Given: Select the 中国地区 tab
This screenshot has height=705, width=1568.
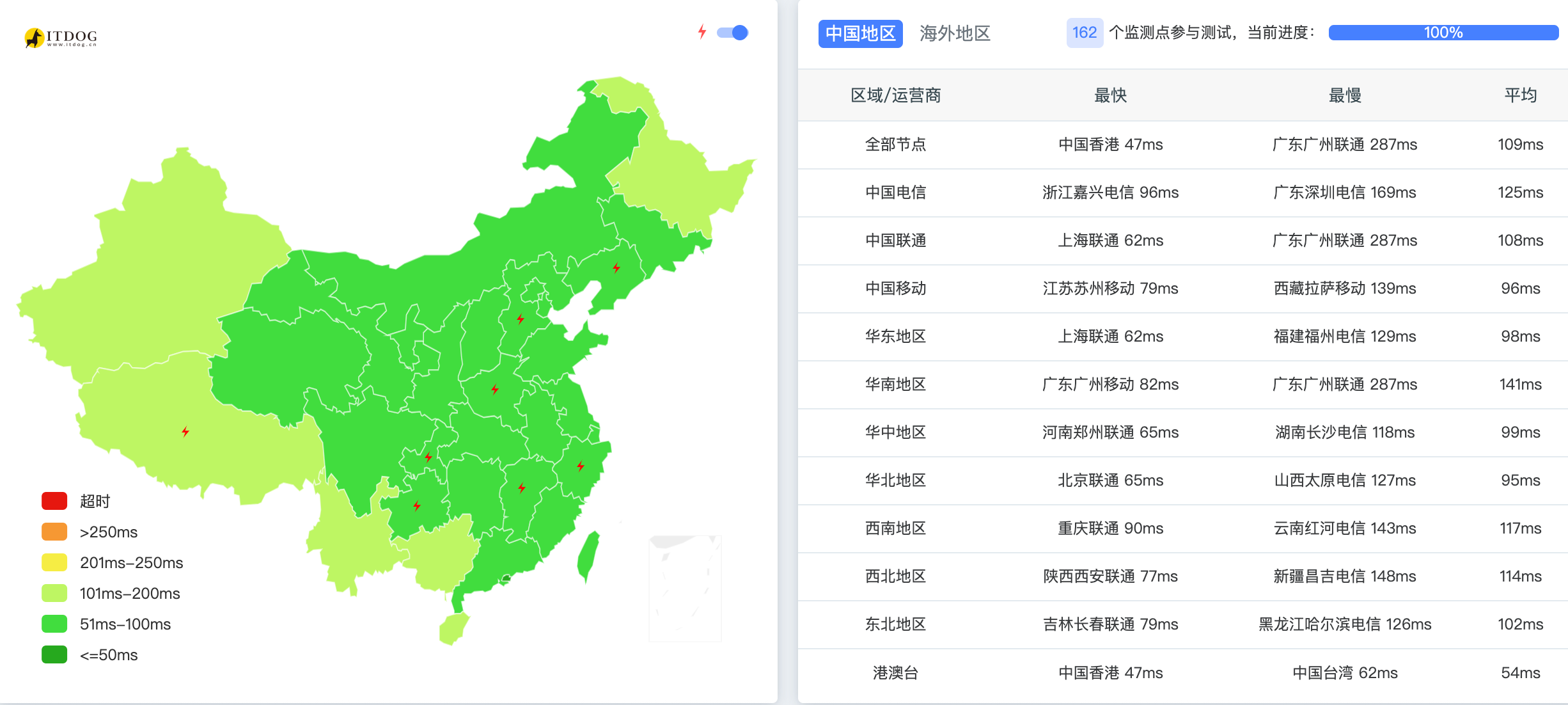Looking at the screenshot, I should click(860, 33).
